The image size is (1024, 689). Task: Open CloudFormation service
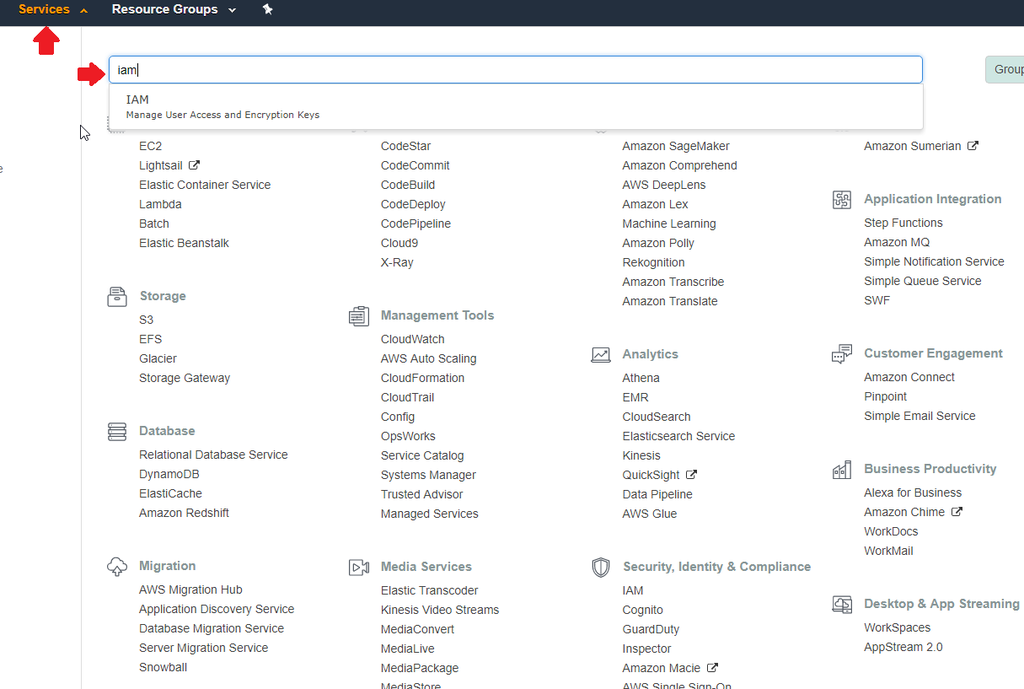423,378
